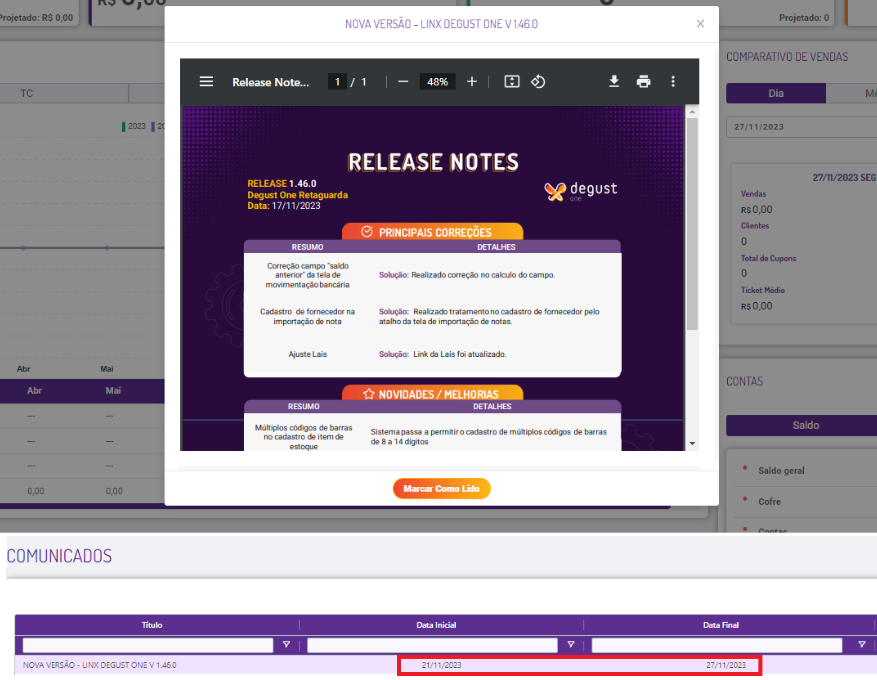Open Data Inicial column filter icon
This screenshot has width=877, height=680.
click(x=570, y=645)
